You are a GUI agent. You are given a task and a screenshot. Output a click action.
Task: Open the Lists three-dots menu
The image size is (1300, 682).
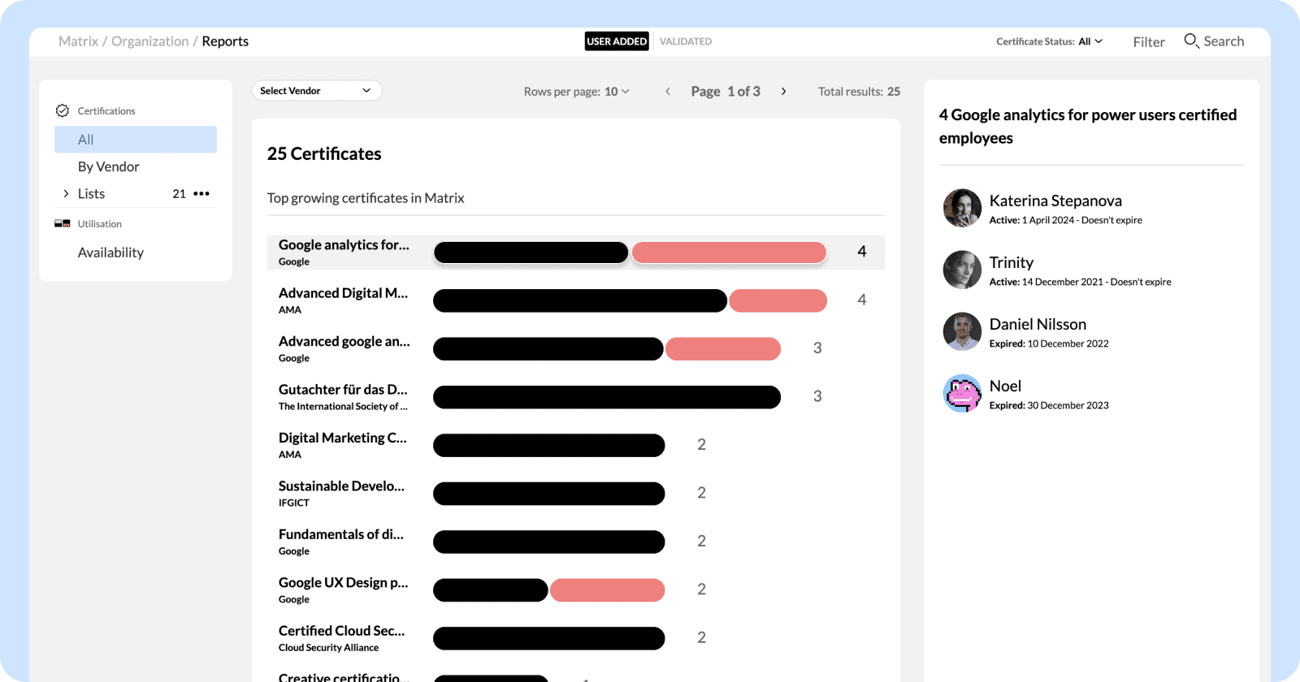[202, 194]
